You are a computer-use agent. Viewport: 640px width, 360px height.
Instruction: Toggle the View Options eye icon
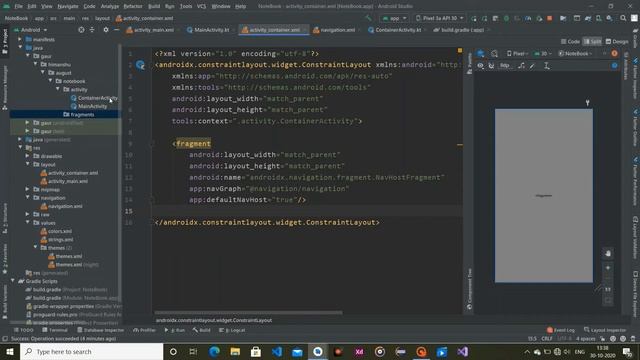(x=480, y=65)
